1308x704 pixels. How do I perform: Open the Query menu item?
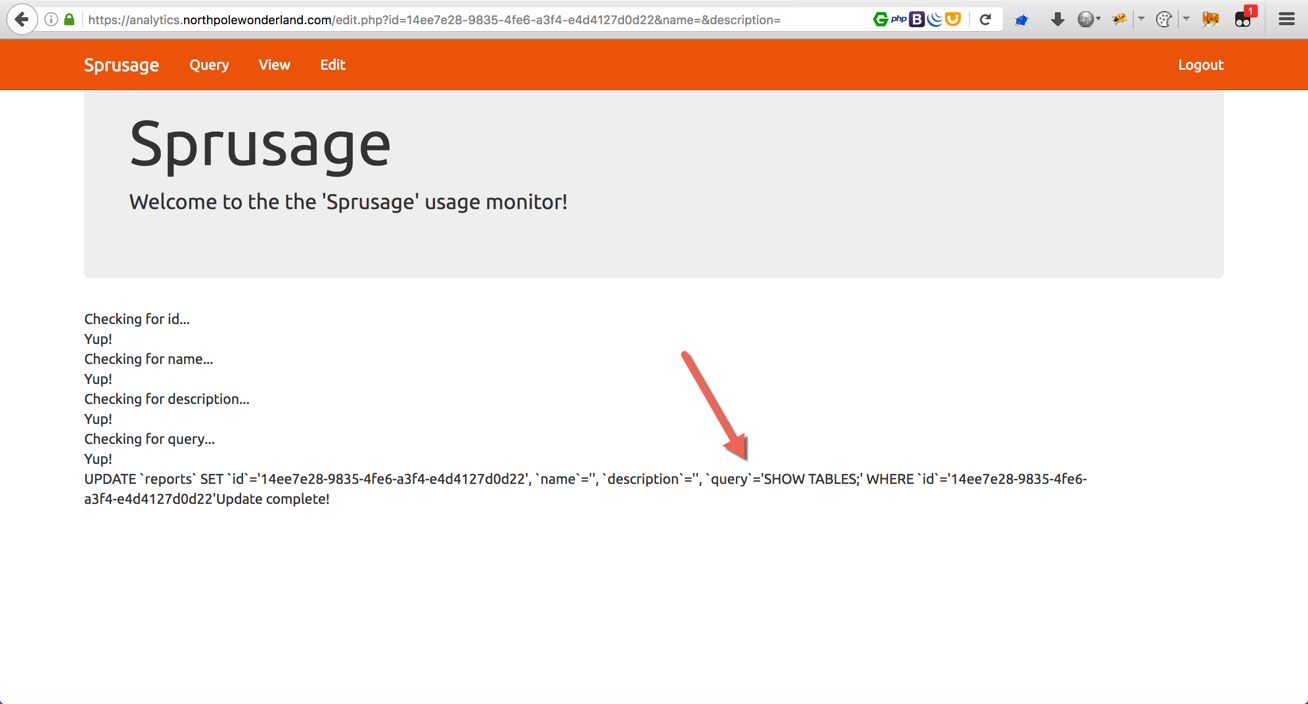[209, 65]
